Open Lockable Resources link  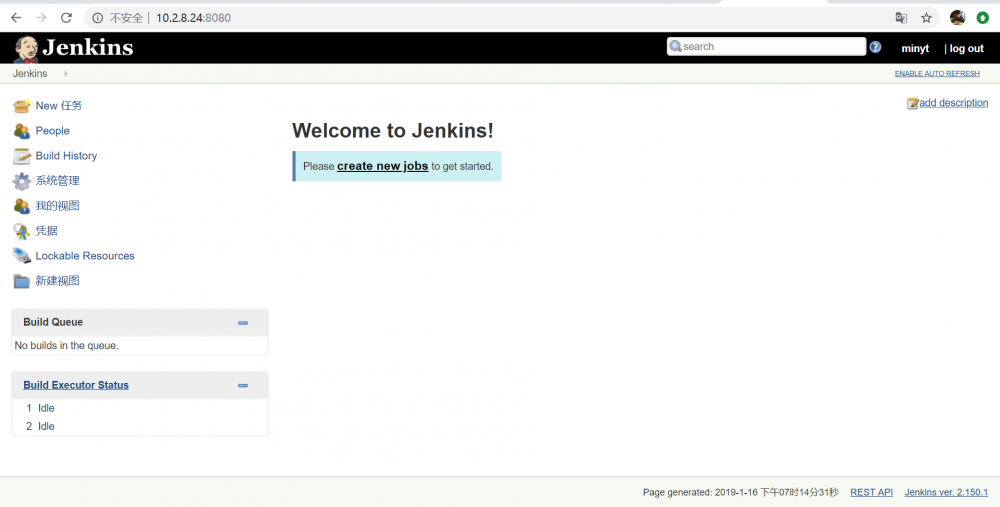pyautogui.click(x=85, y=256)
